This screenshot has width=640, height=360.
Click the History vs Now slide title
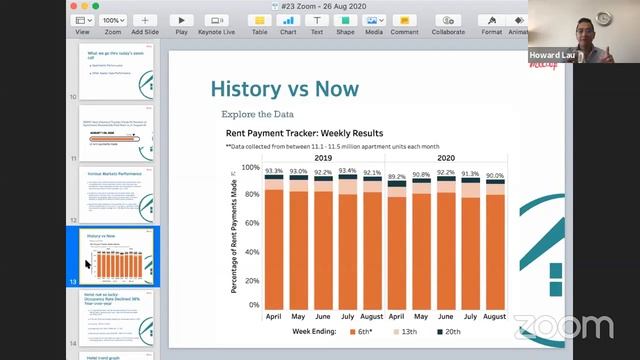click(284, 89)
